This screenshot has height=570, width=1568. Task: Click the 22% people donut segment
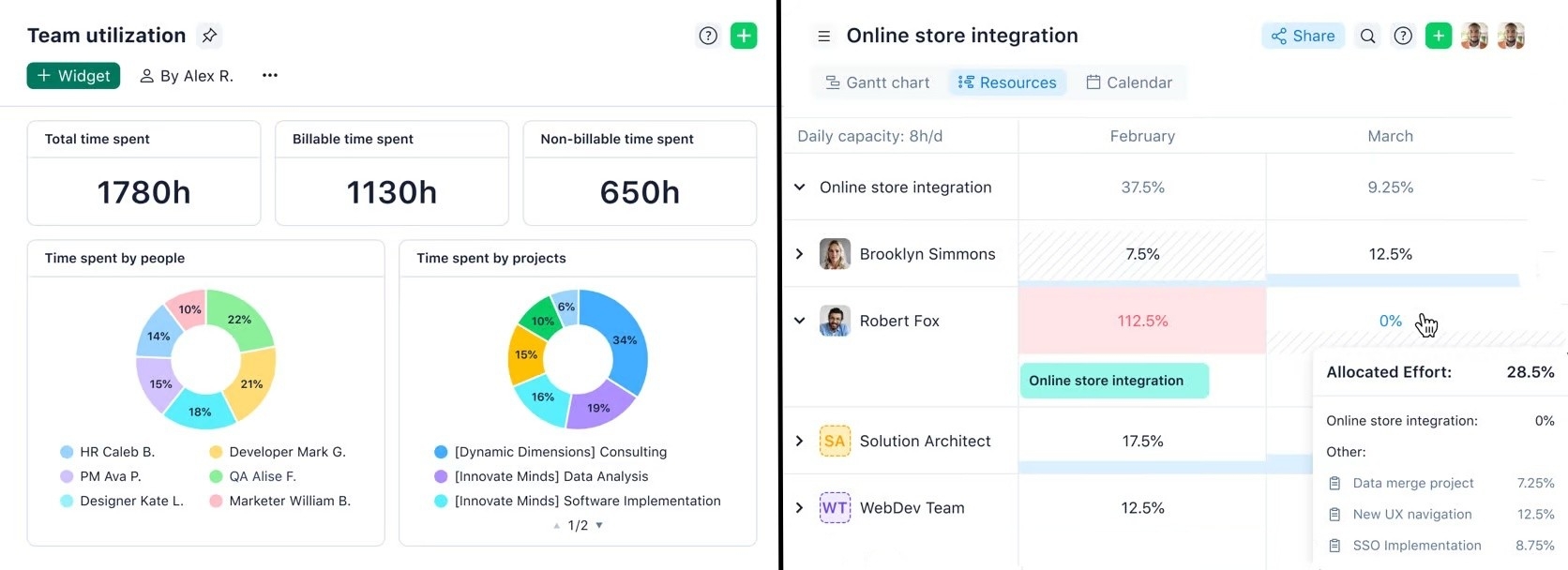coord(240,320)
